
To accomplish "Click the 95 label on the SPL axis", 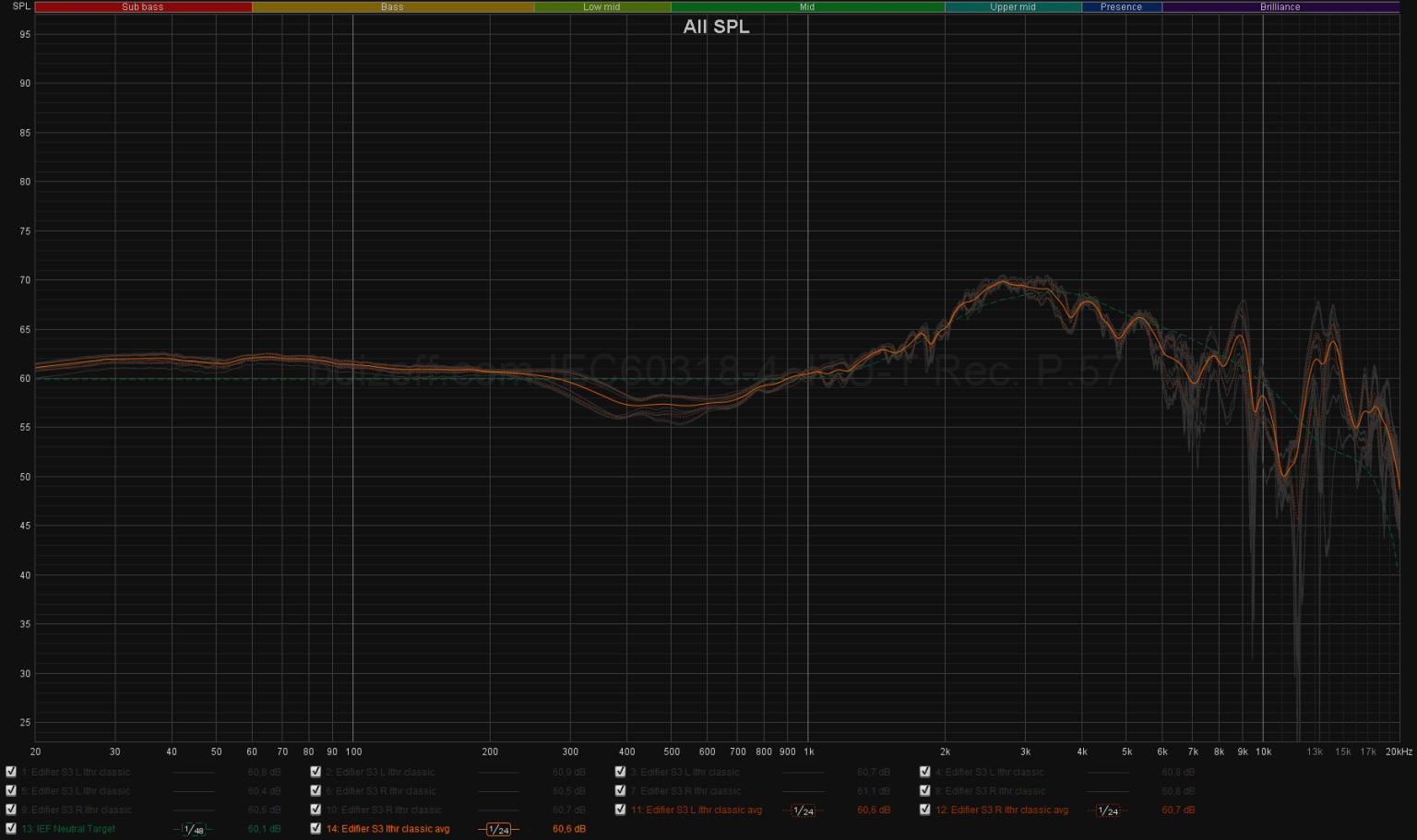I will click(x=25, y=35).
